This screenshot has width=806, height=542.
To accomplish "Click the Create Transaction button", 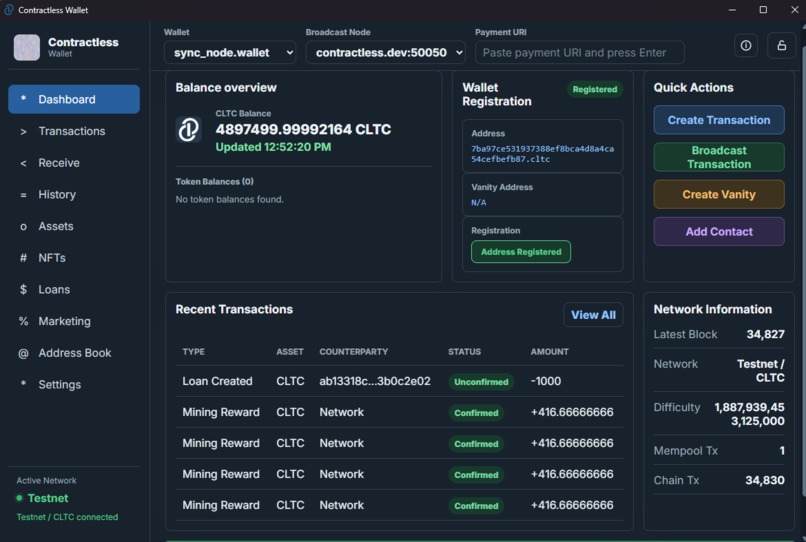I will pyautogui.click(x=719, y=120).
